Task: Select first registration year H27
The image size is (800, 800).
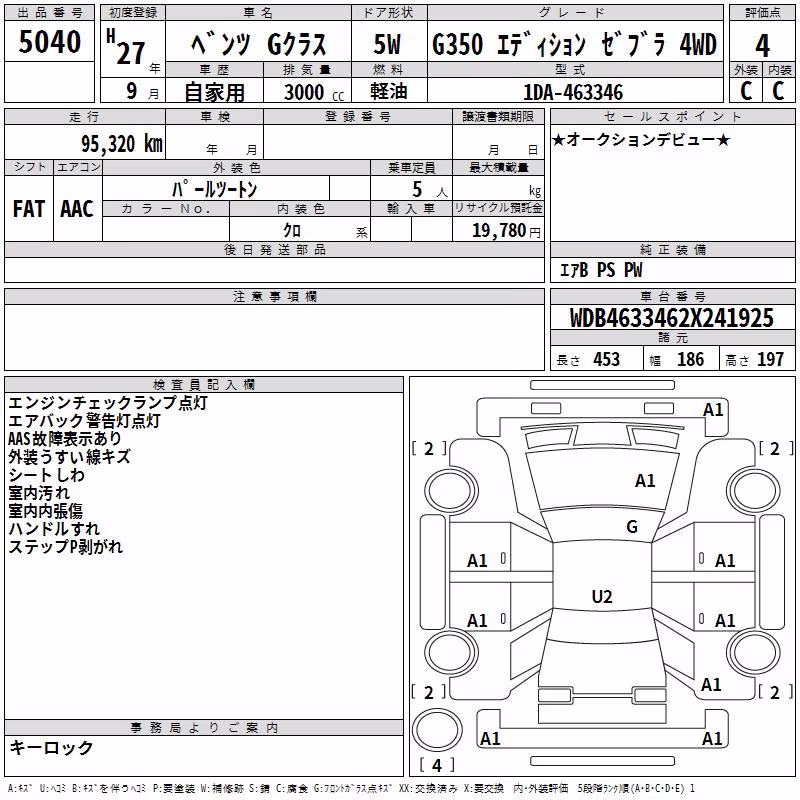Action: pos(127,47)
